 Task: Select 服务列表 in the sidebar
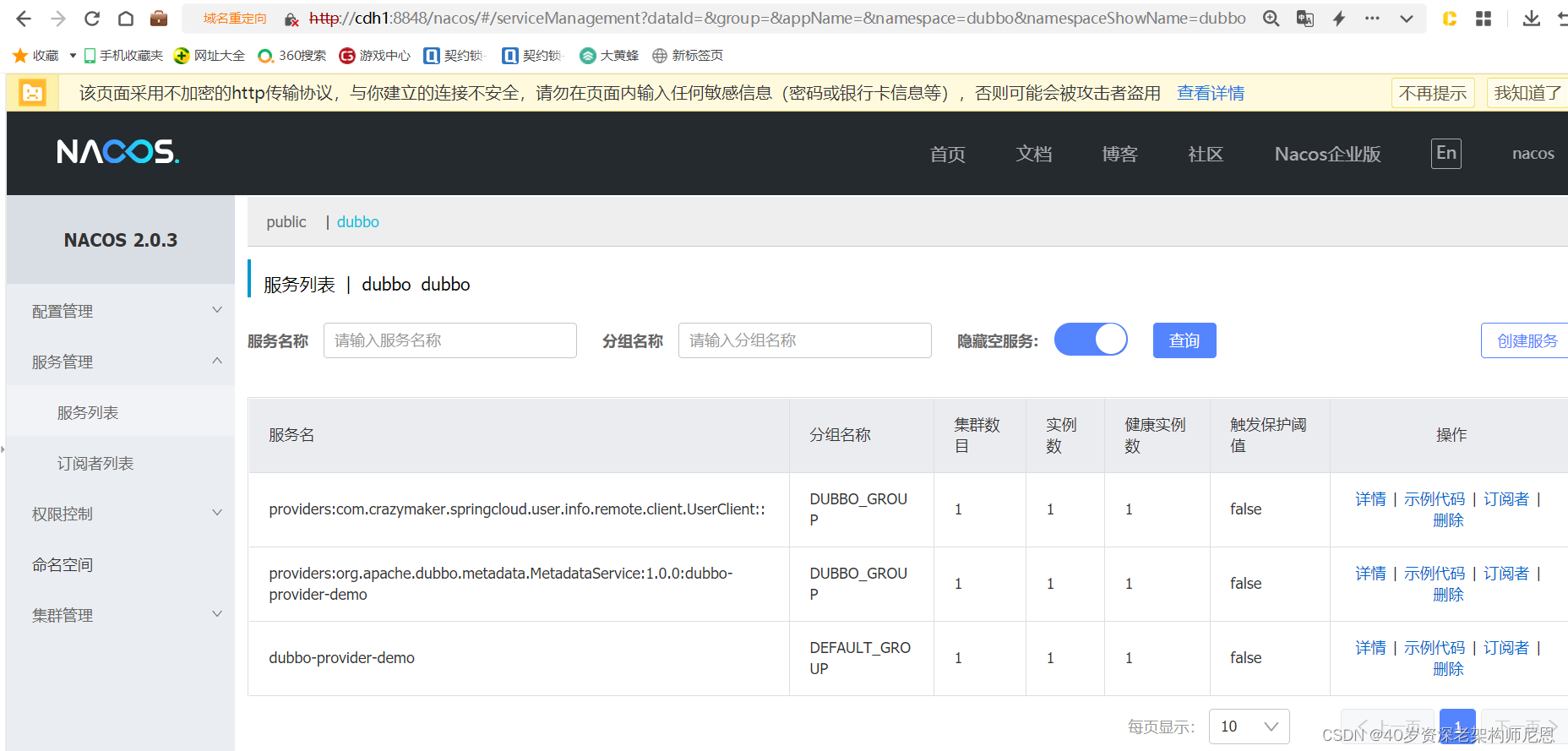(121, 412)
